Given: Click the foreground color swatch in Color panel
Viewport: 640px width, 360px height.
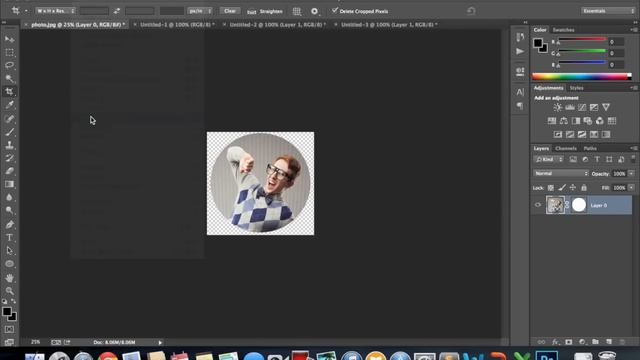Looking at the screenshot, I should [x=538, y=42].
